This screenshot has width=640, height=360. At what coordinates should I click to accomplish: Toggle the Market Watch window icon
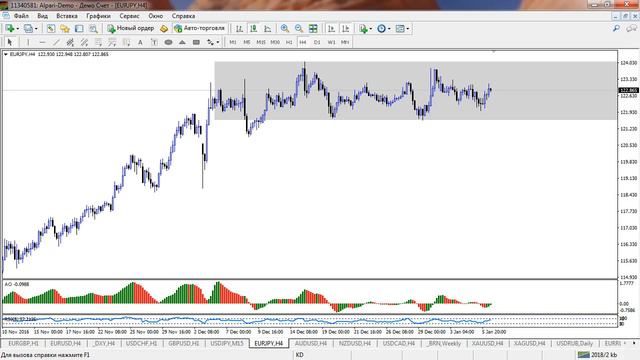pyautogui.click(x=51, y=29)
